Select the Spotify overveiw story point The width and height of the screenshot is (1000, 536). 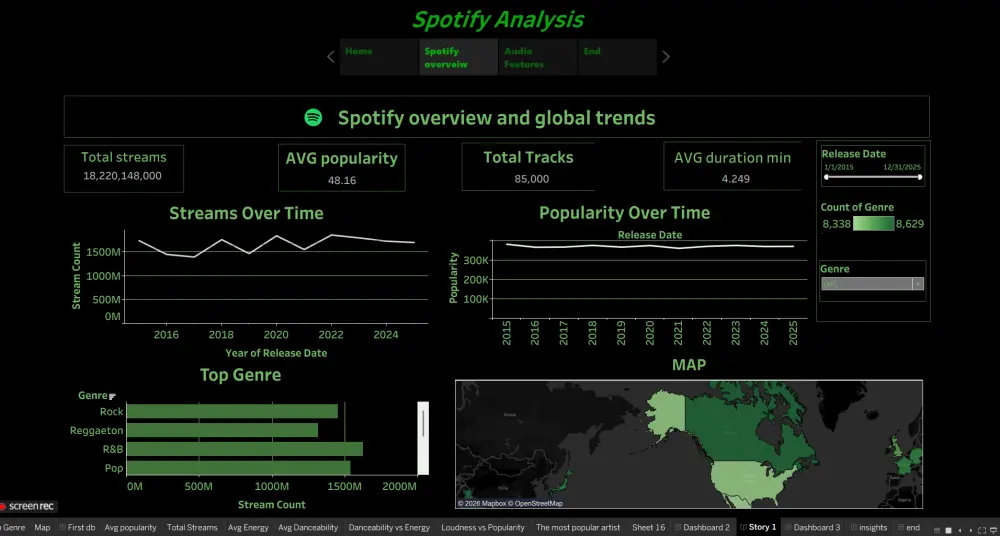pos(458,57)
